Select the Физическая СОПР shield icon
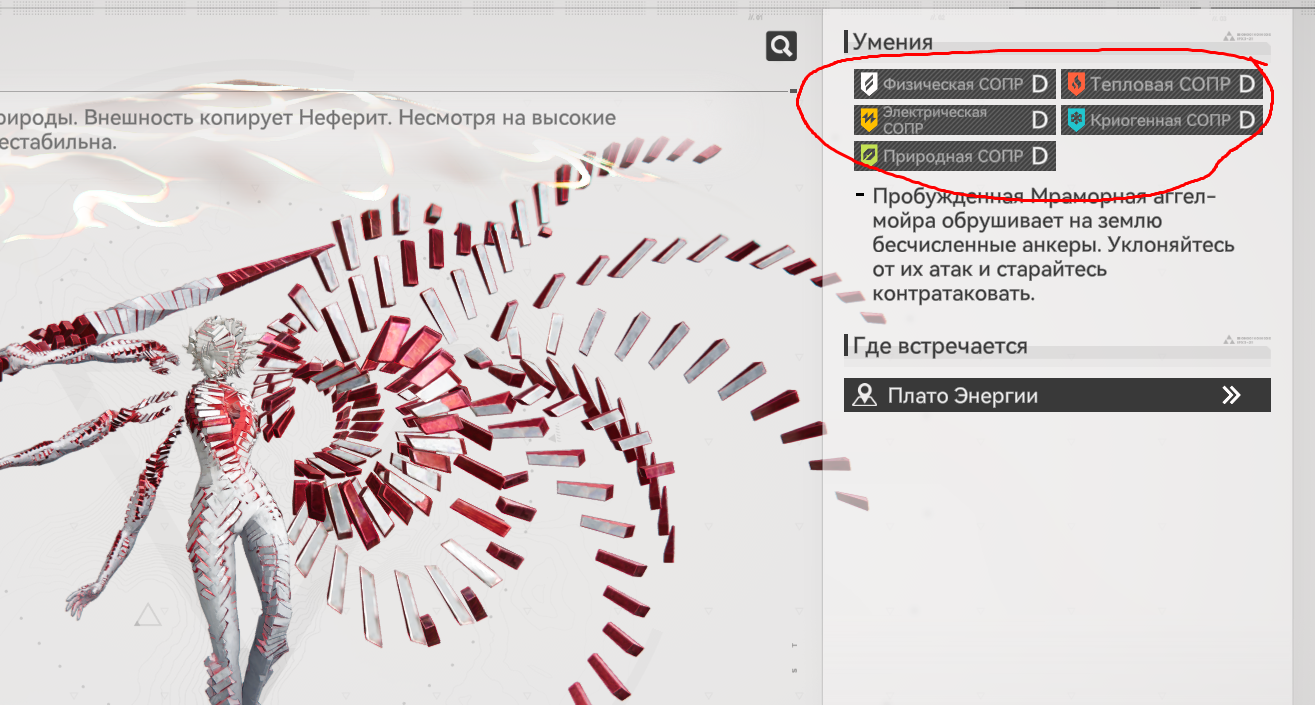The height and width of the screenshot is (705, 1315). [x=869, y=84]
